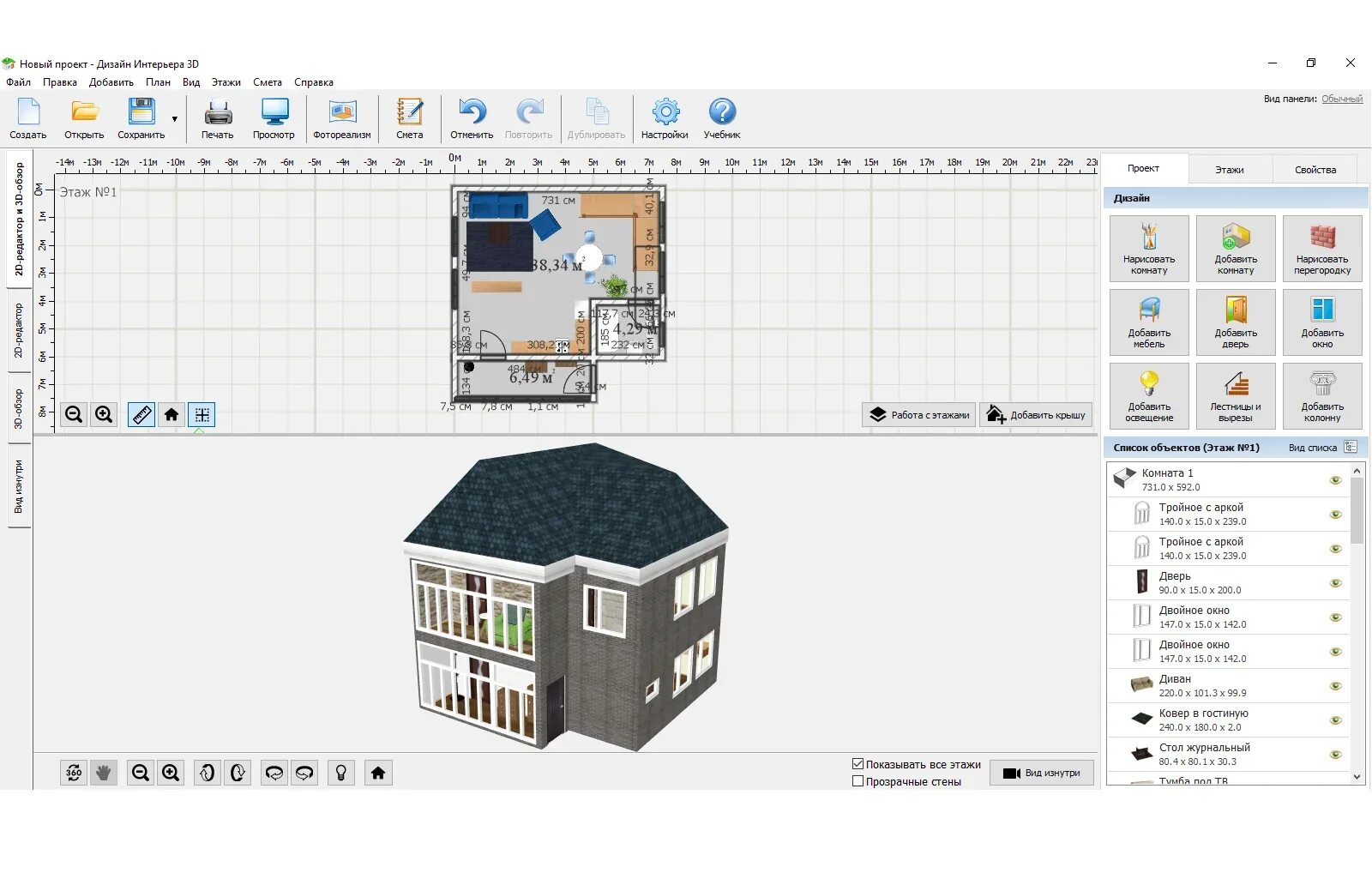This screenshot has width=1372, height=885.
Task: Check Прозрачные стены checkbox
Action: click(857, 781)
